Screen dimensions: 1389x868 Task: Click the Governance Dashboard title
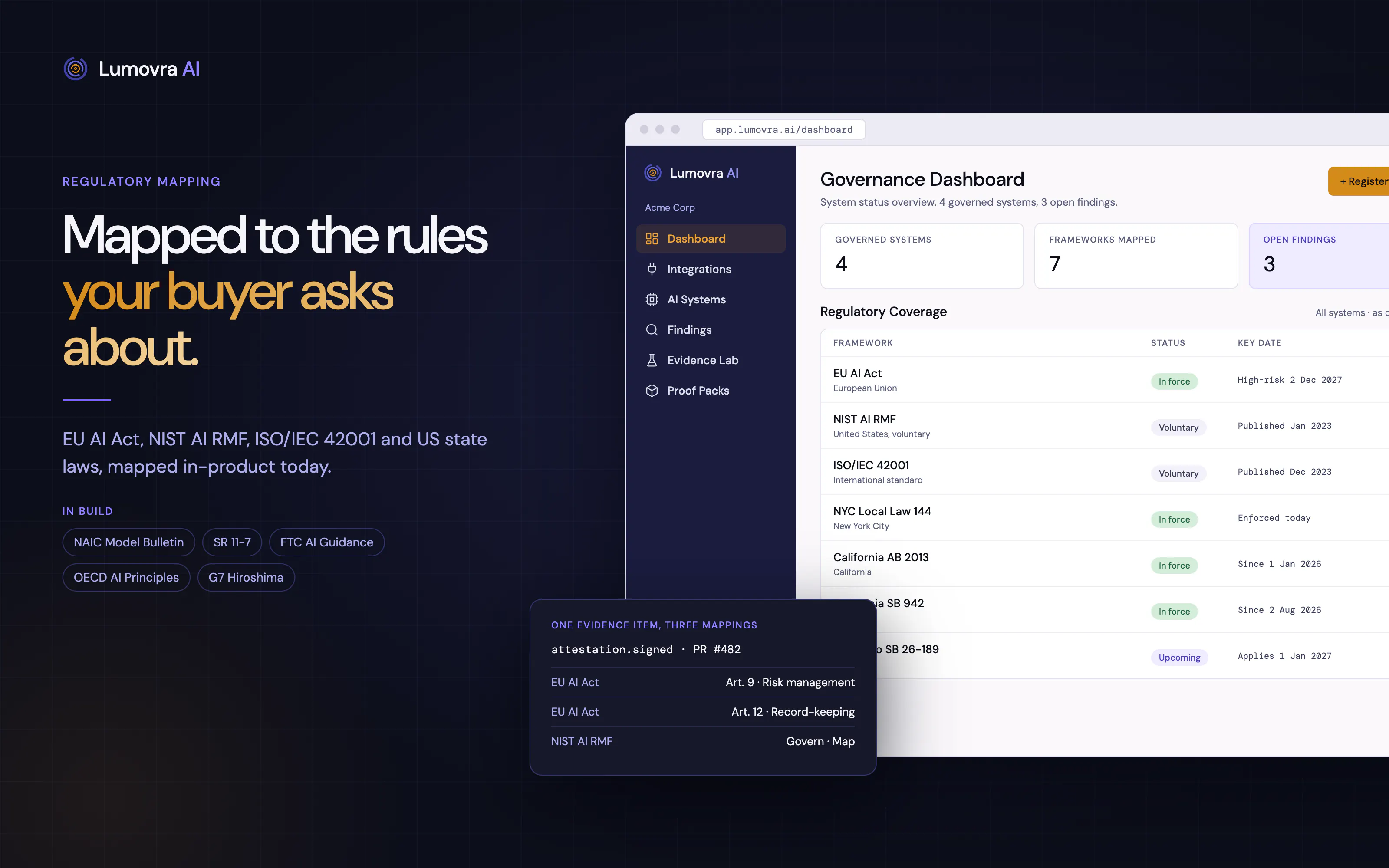(922, 179)
